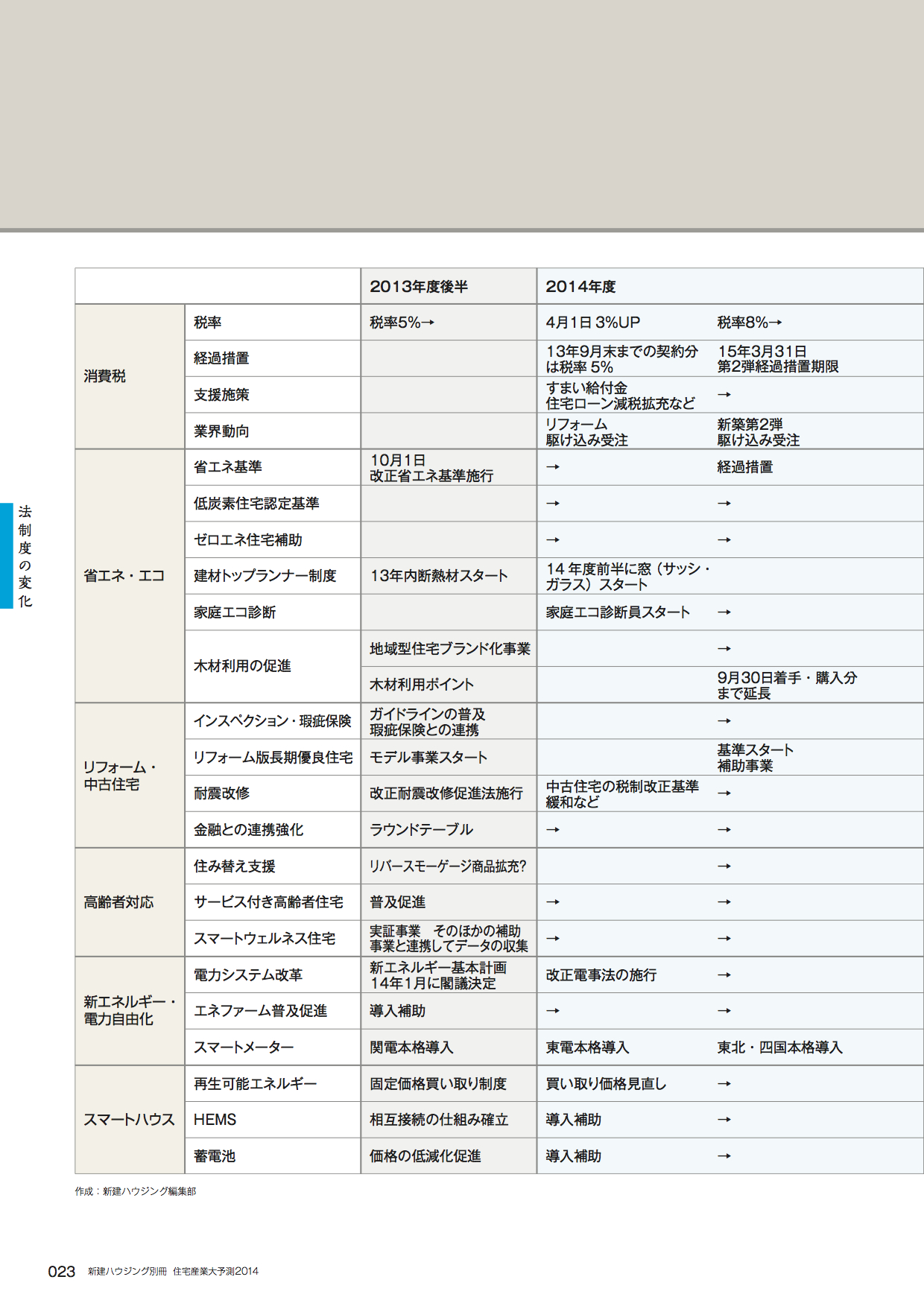This screenshot has width=924, height=1306.
Task: Click the リバースモーゲージ商品拡充? cell
Action: [448, 866]
